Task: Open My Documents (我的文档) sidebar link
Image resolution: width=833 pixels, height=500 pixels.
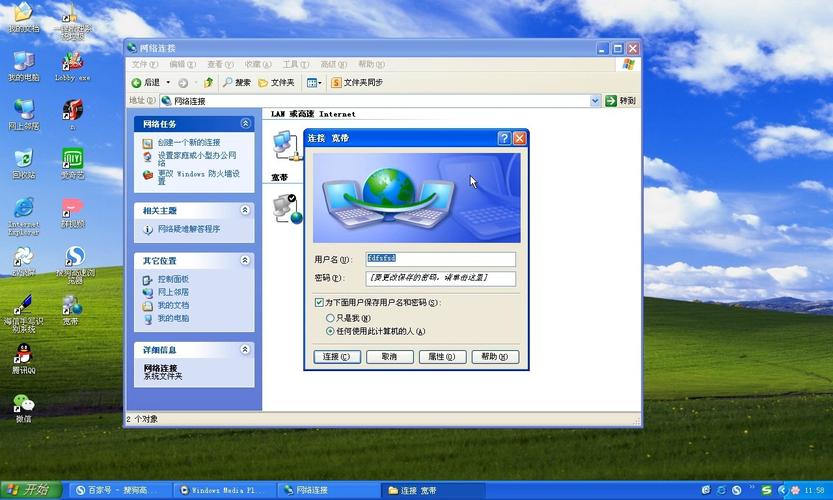Action: pyautogui.click(x=173, y=306)
